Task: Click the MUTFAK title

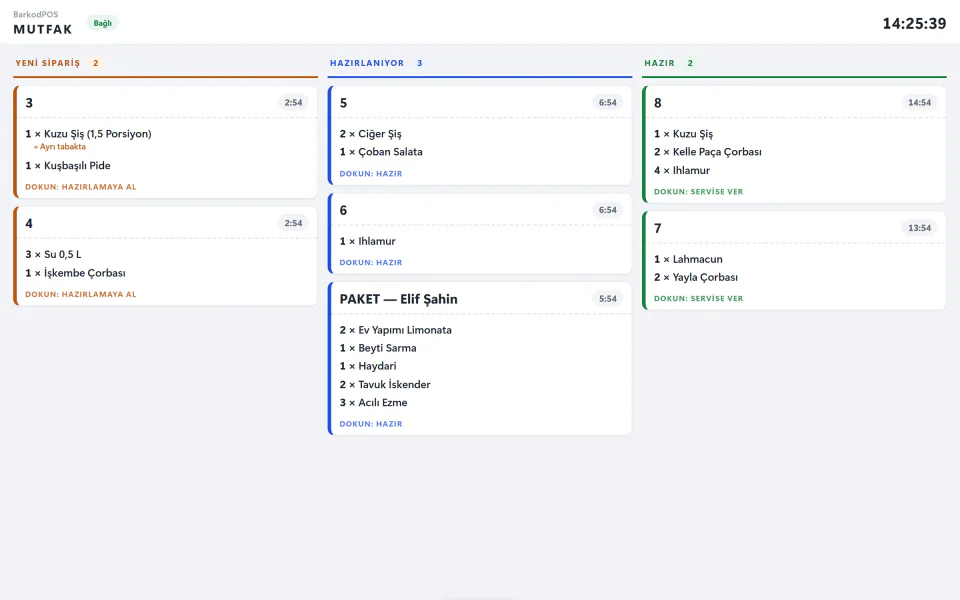Action: pyautogui.click(x=43, y=29)
